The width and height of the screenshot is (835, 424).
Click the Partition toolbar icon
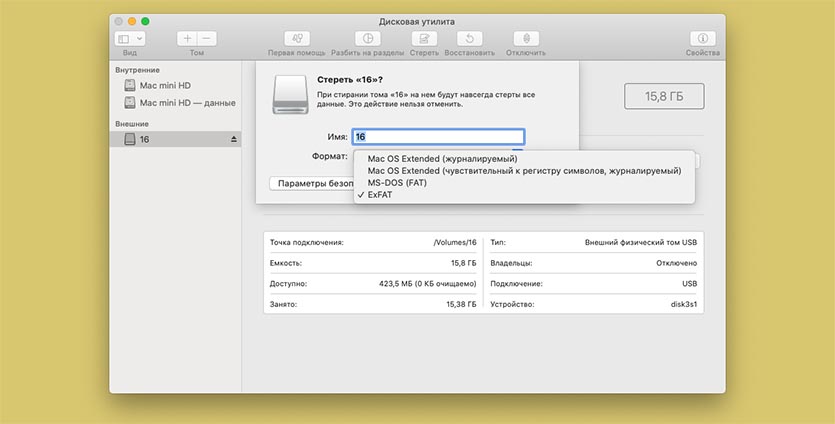pyautogui.click(x=367, y=39)
